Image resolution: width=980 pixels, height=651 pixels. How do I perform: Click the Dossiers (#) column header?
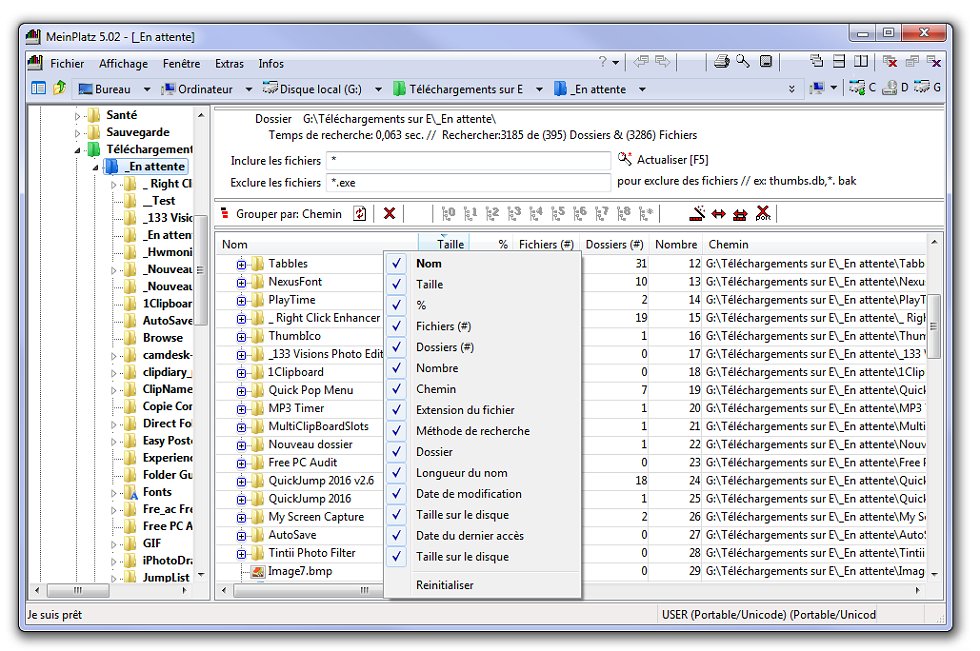click(x=614, y=244)
